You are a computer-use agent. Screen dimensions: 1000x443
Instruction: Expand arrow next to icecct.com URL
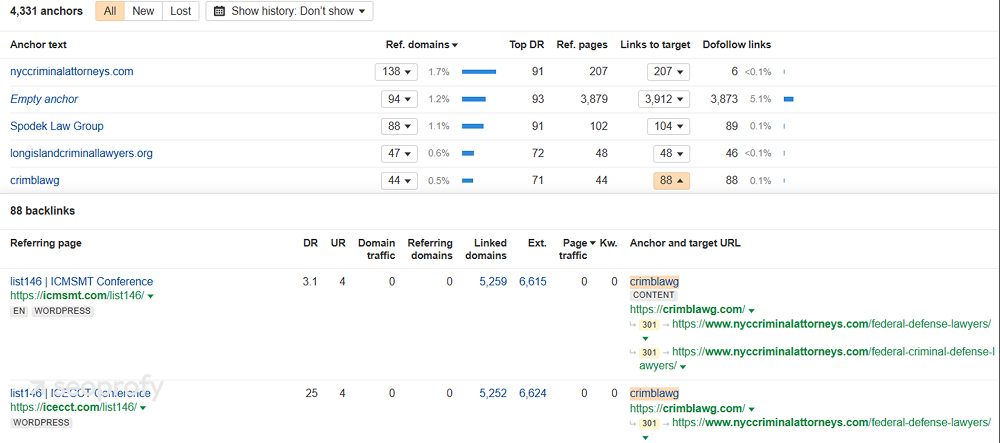[143, 408]
